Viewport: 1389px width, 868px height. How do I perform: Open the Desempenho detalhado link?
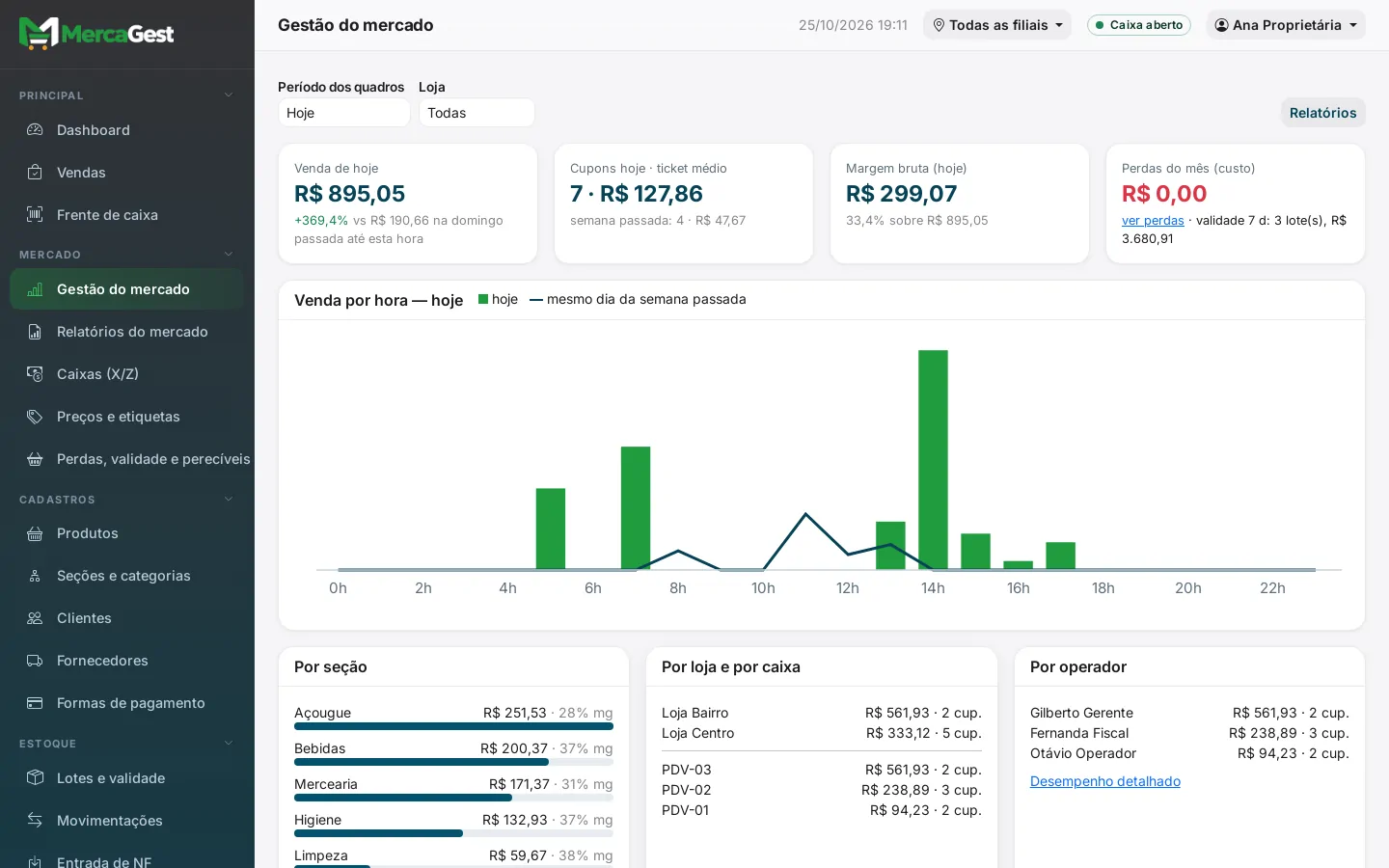click(1105, 781)
